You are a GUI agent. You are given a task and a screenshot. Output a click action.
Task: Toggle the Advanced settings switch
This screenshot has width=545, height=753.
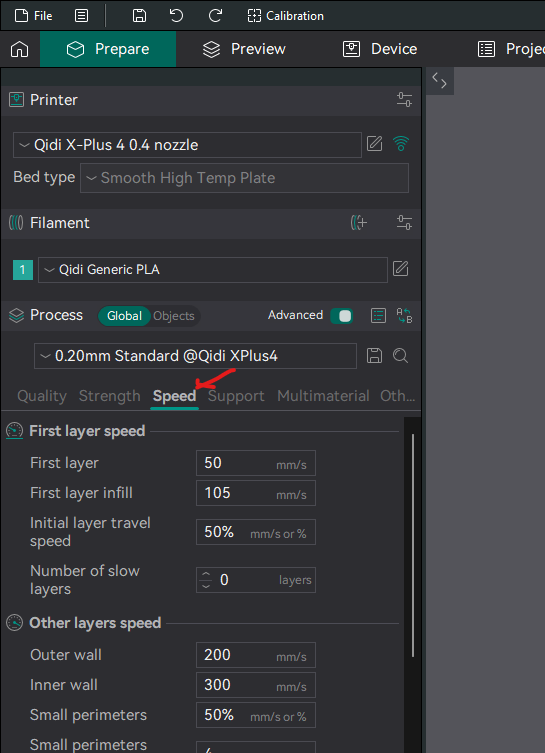click(x=342, y=316)
